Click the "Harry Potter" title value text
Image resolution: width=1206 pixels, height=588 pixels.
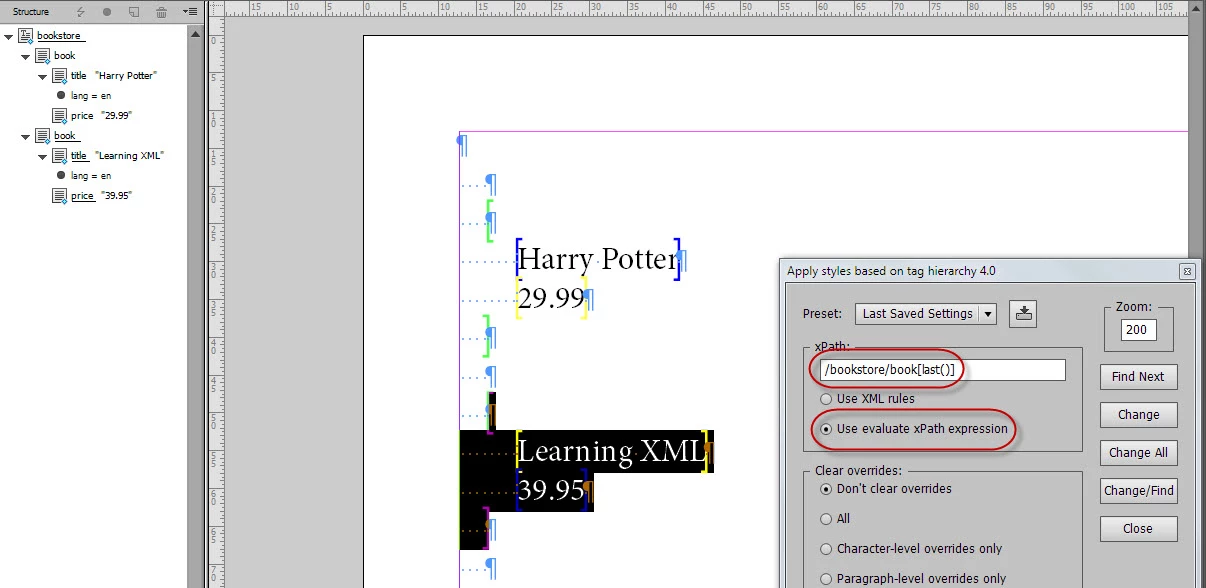click(x=126, y=76)
